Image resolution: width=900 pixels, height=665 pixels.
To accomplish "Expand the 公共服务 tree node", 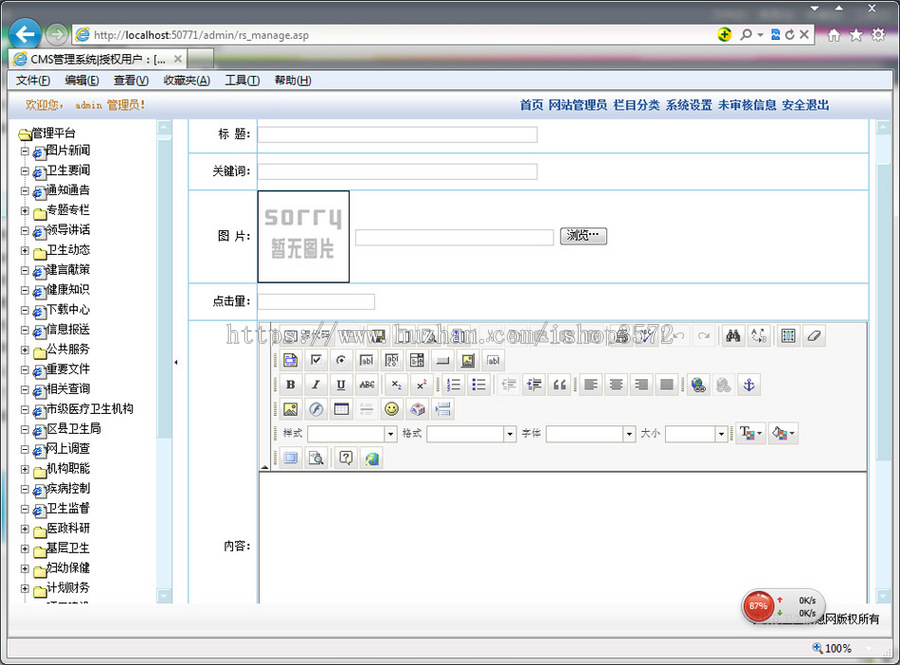I will 25,349.
